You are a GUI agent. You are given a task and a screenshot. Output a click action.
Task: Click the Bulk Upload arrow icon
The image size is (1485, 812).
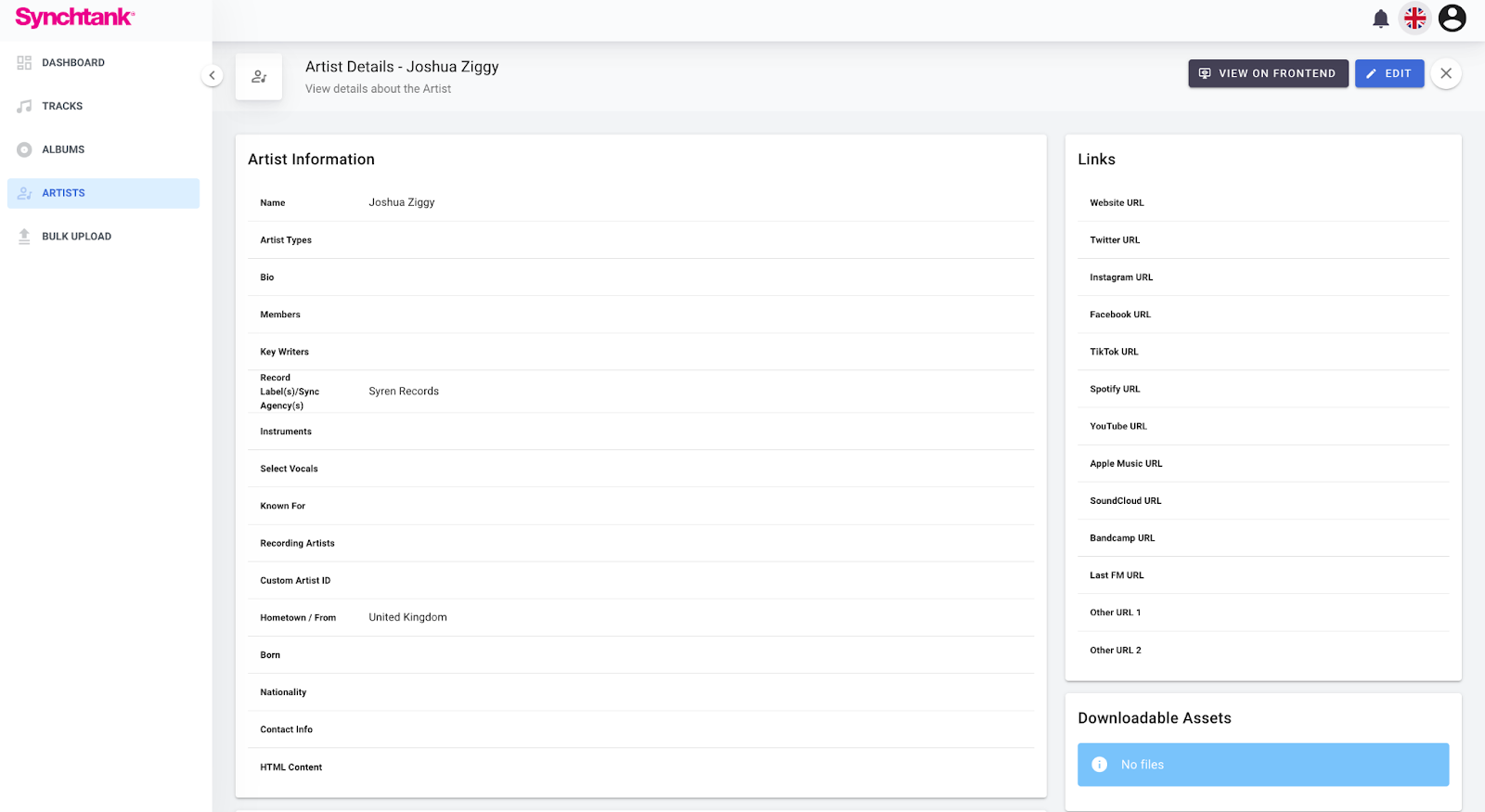(24, 237)
